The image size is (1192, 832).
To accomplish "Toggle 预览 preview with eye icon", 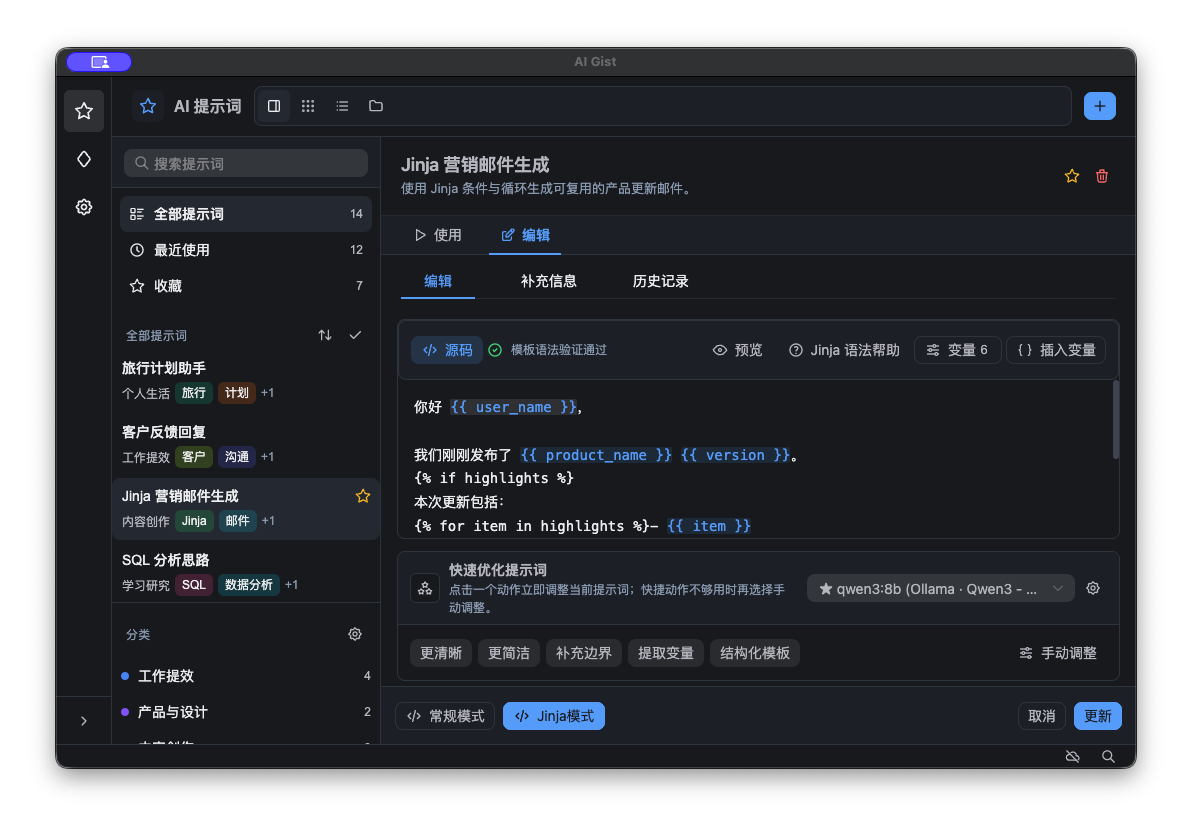I will 737,350.
